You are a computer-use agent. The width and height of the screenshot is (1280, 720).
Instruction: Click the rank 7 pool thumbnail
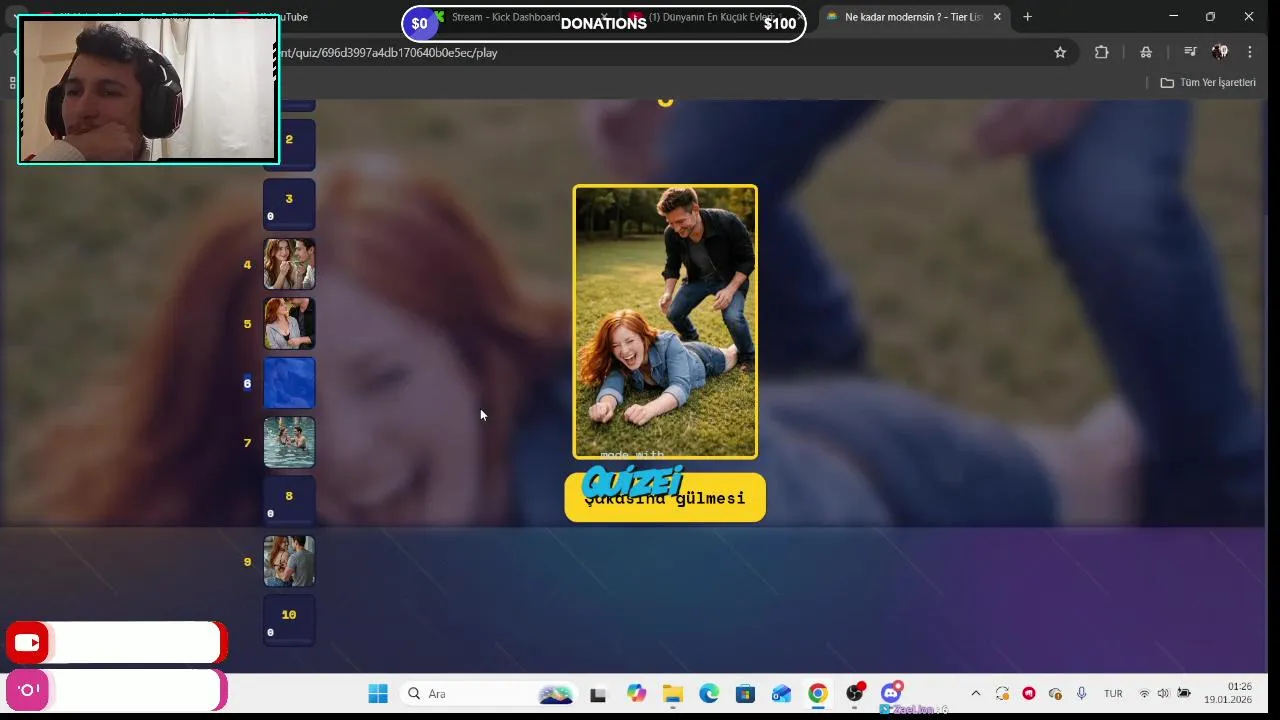click(289, 442)
